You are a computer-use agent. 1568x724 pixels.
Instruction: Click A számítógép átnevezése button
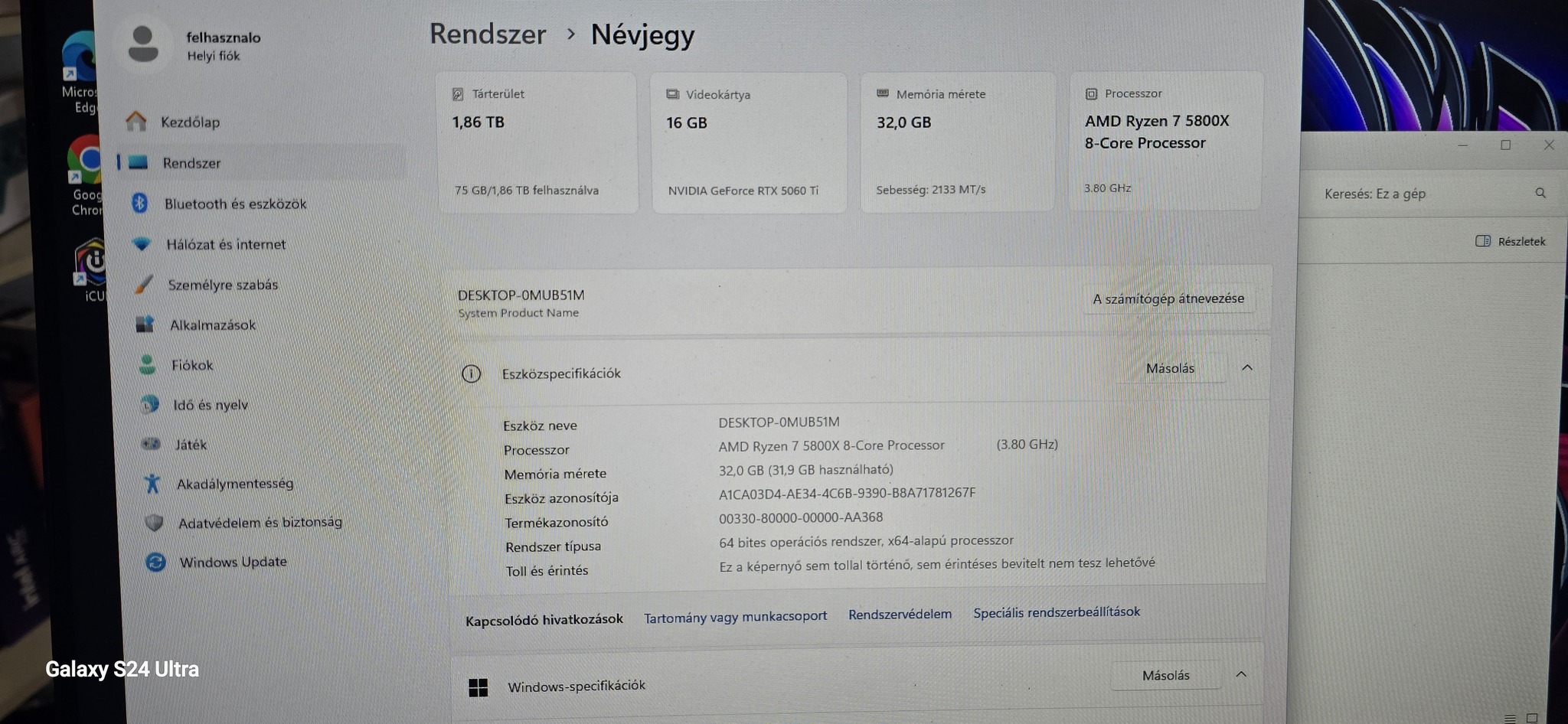click(1168, 298)
